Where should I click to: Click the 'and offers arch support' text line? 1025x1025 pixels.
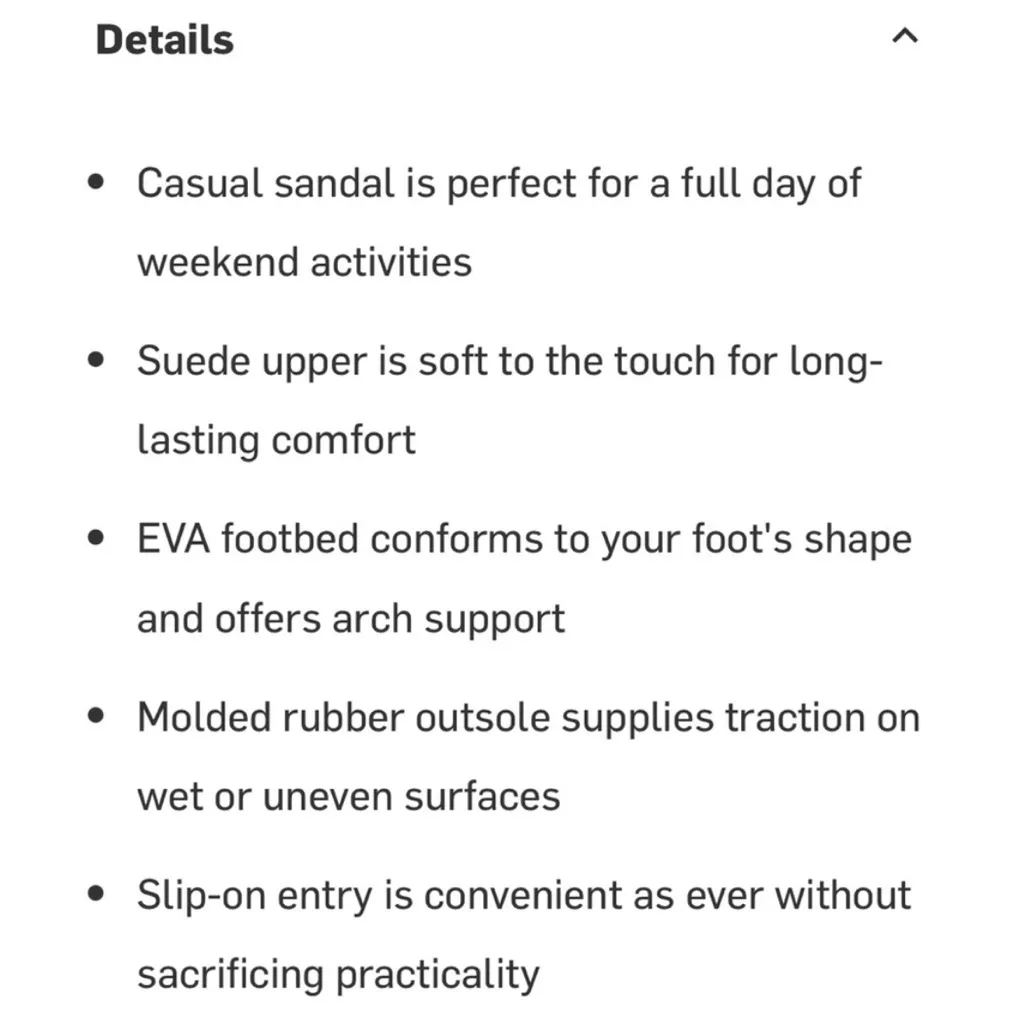[351, 618]
